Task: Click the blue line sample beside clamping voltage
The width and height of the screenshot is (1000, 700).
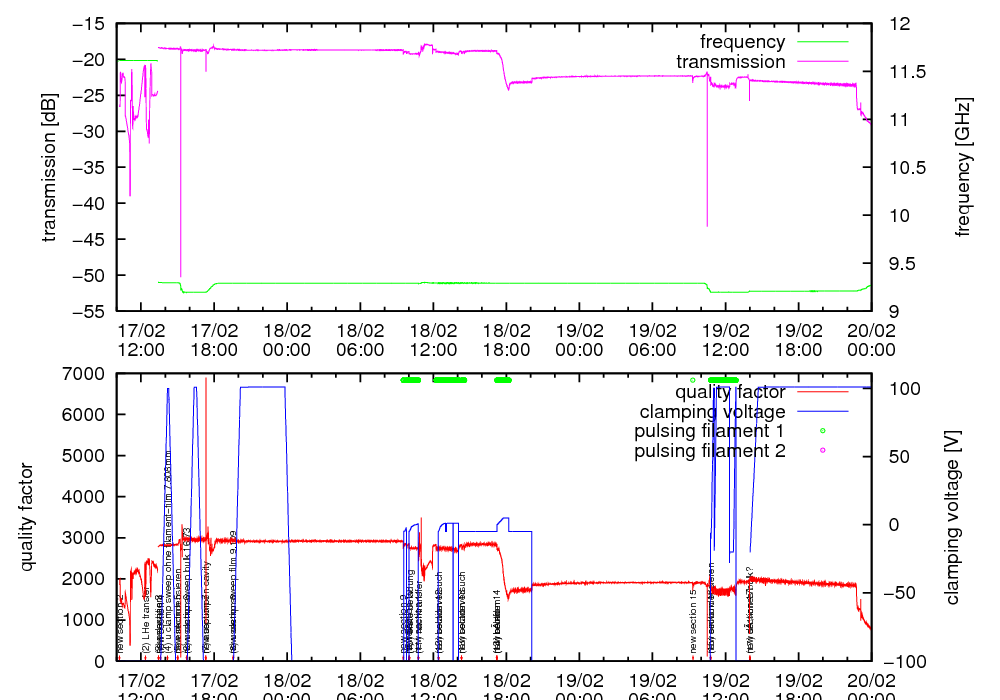Action: [822, 411]
